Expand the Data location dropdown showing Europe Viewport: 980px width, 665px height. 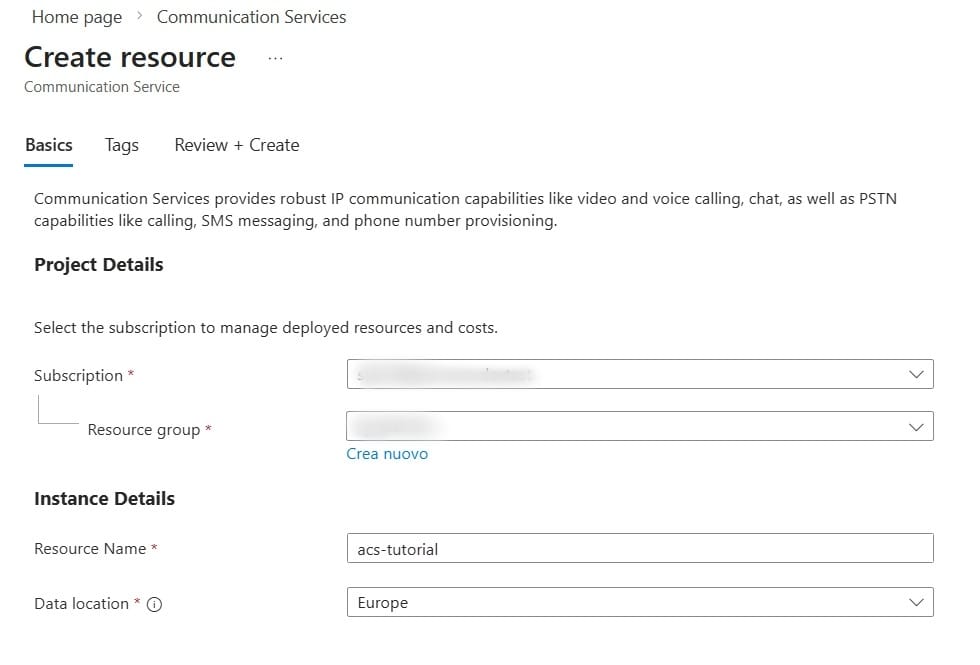(639, 602)
